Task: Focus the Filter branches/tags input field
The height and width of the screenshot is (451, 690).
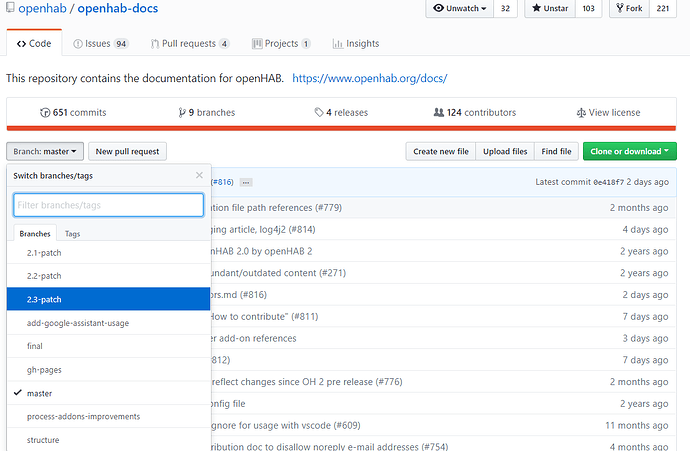Action: [x=108, y=205]
